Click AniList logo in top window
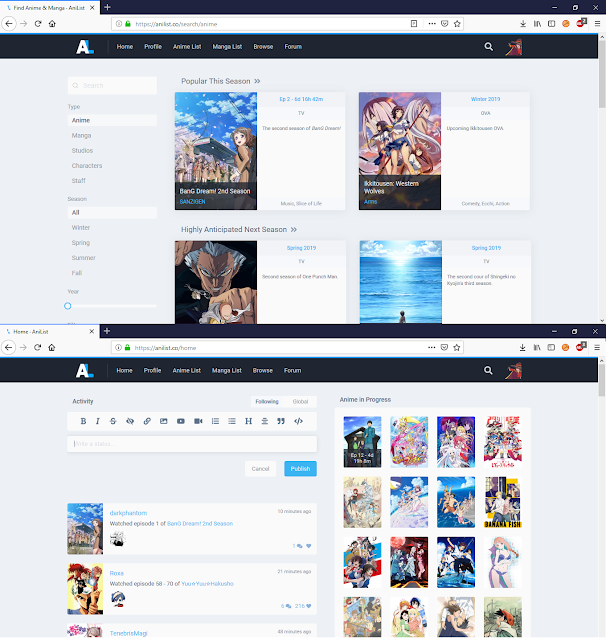This screenshot has height=640, width=606. click(85, 47)
